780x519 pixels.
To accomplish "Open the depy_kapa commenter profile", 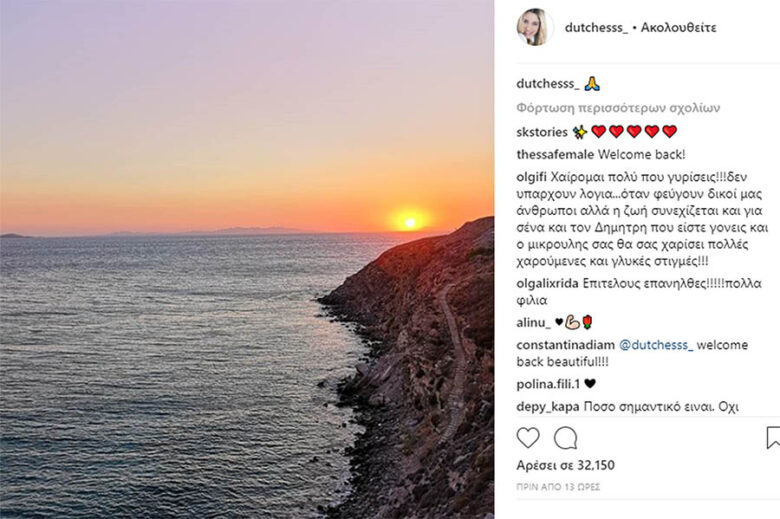I will click(548, 407).
